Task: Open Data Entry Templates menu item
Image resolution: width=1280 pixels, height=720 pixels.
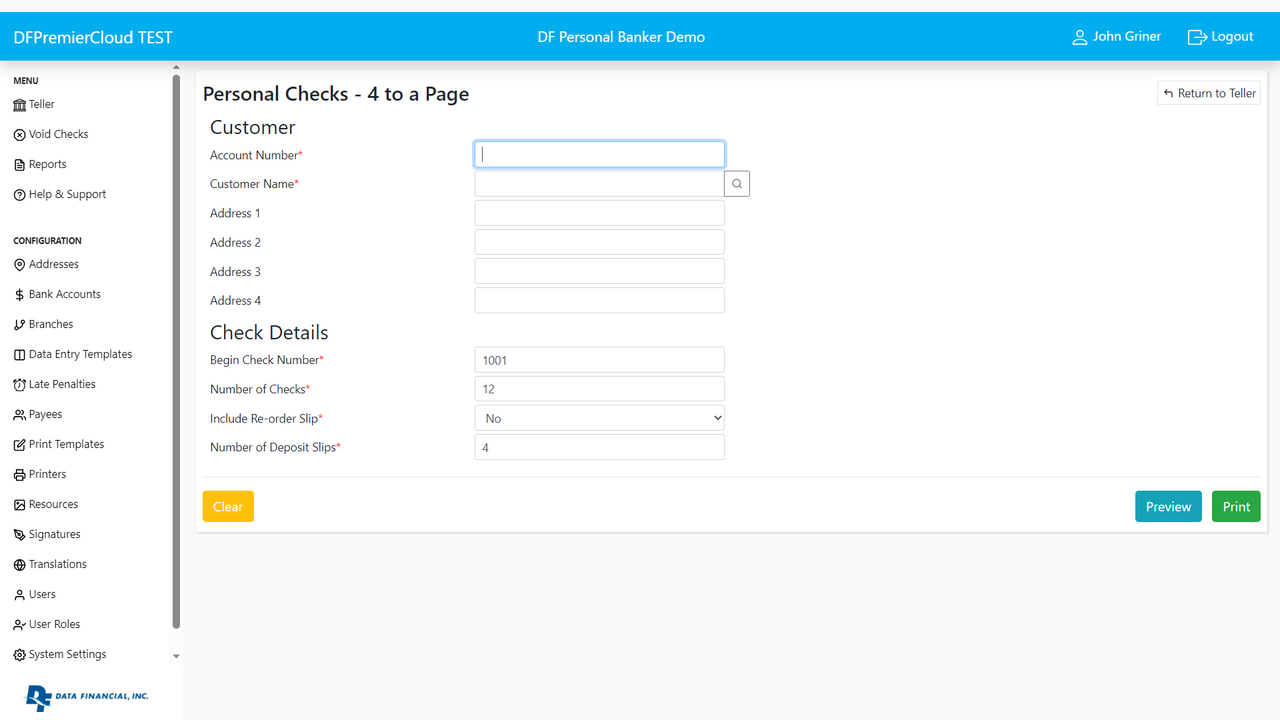Action: [80, 354]
